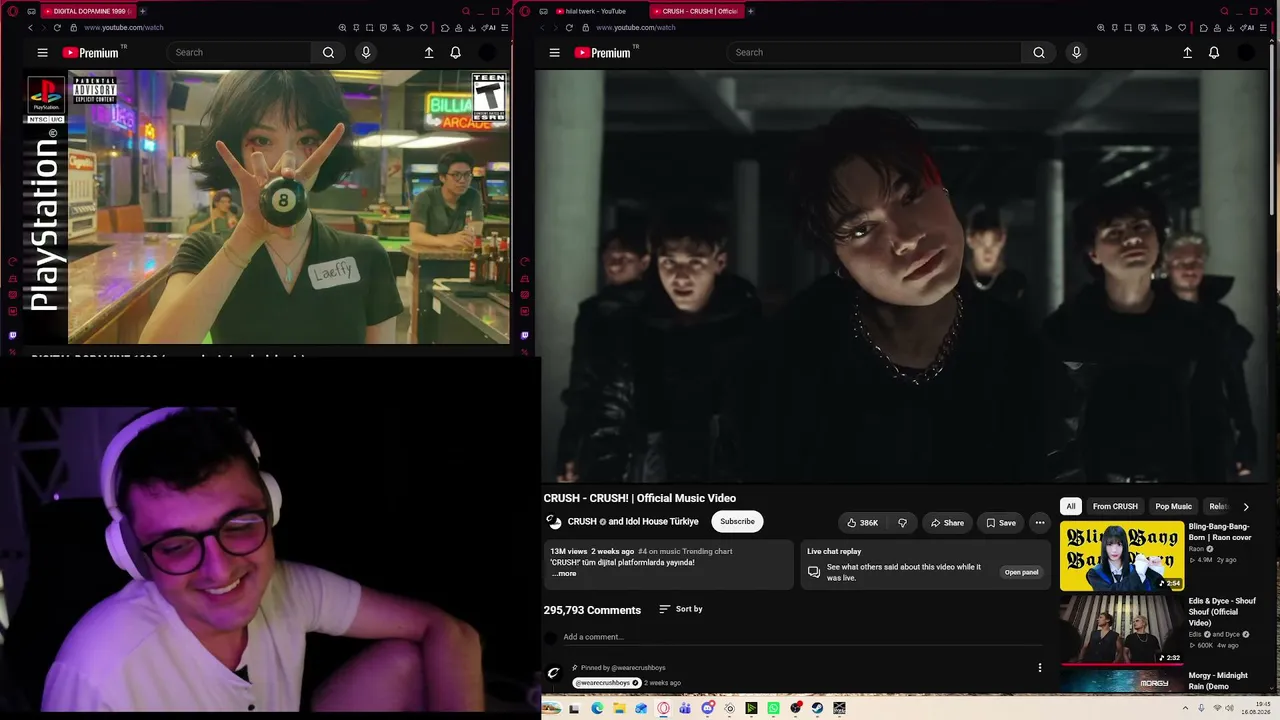Save the CRUSH video to a playlist
This screenshot has width=1280, height=720.
coord(1000,522)
